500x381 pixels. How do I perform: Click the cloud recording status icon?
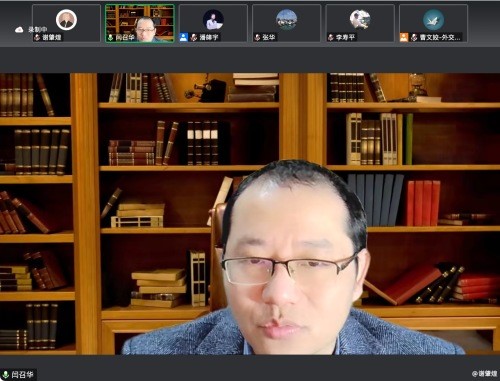click(x=19, y=30)
